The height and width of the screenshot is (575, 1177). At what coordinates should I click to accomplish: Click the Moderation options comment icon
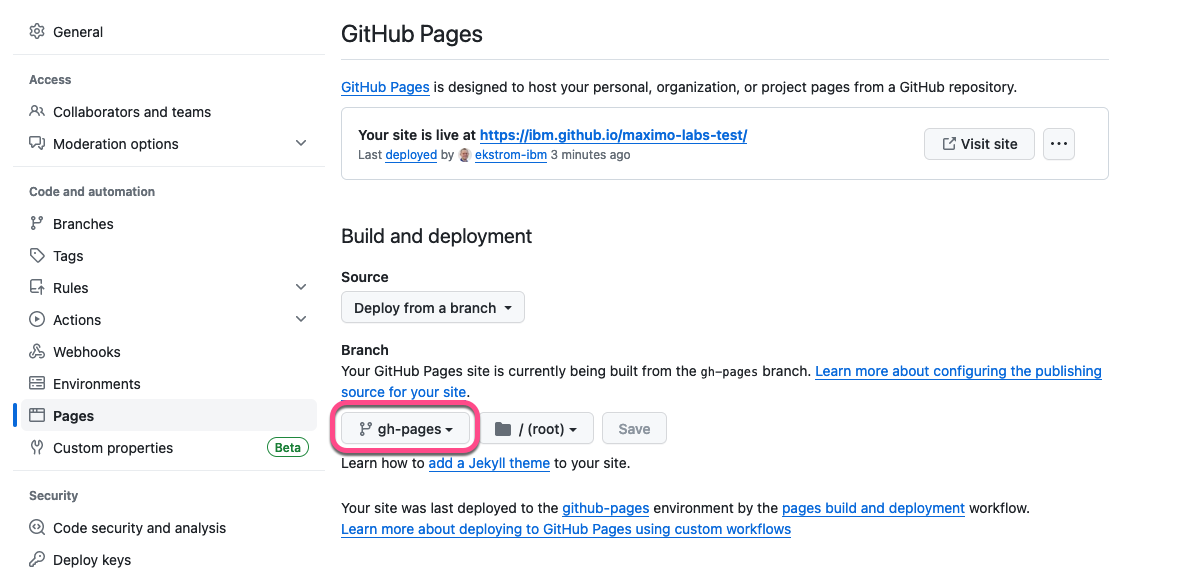(x=37, y=143)
